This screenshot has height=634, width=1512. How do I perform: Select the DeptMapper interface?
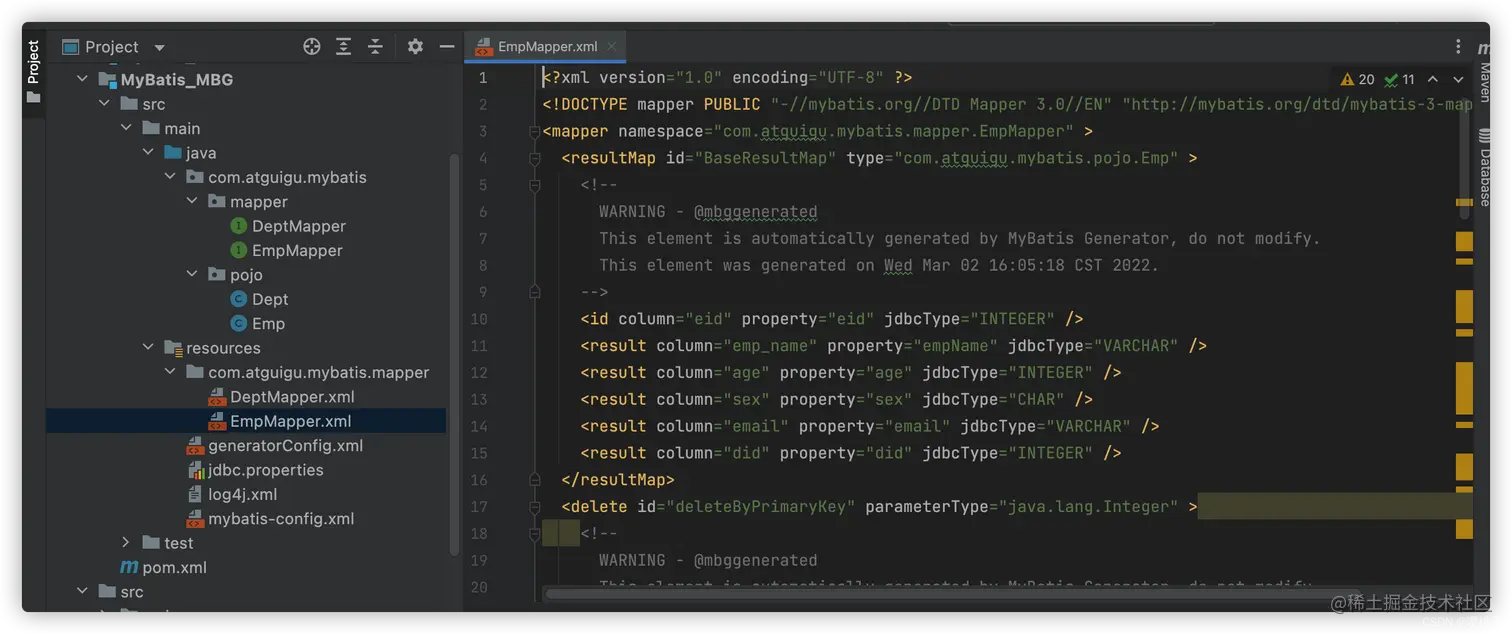tap(298, 226)
